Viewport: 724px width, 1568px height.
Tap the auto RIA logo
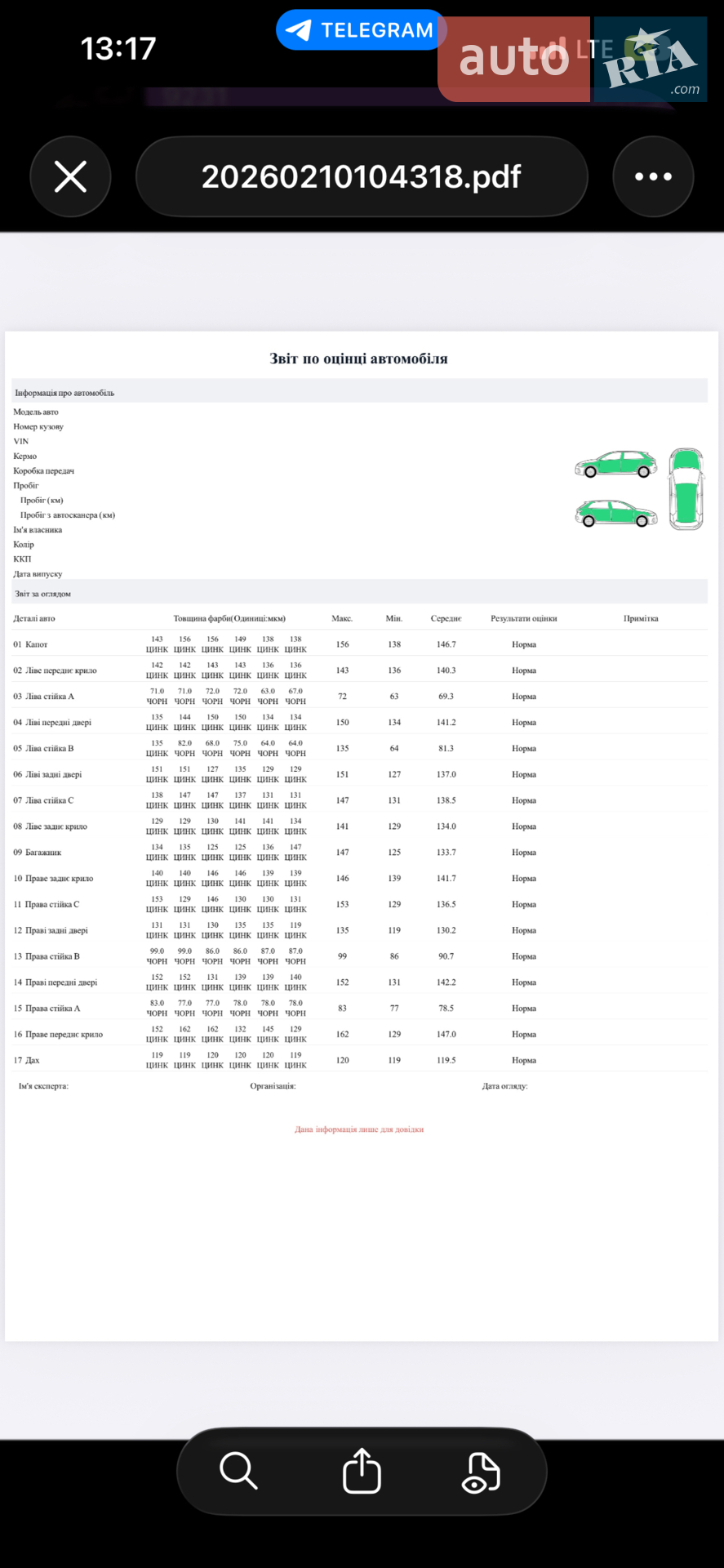coord(572,59)
